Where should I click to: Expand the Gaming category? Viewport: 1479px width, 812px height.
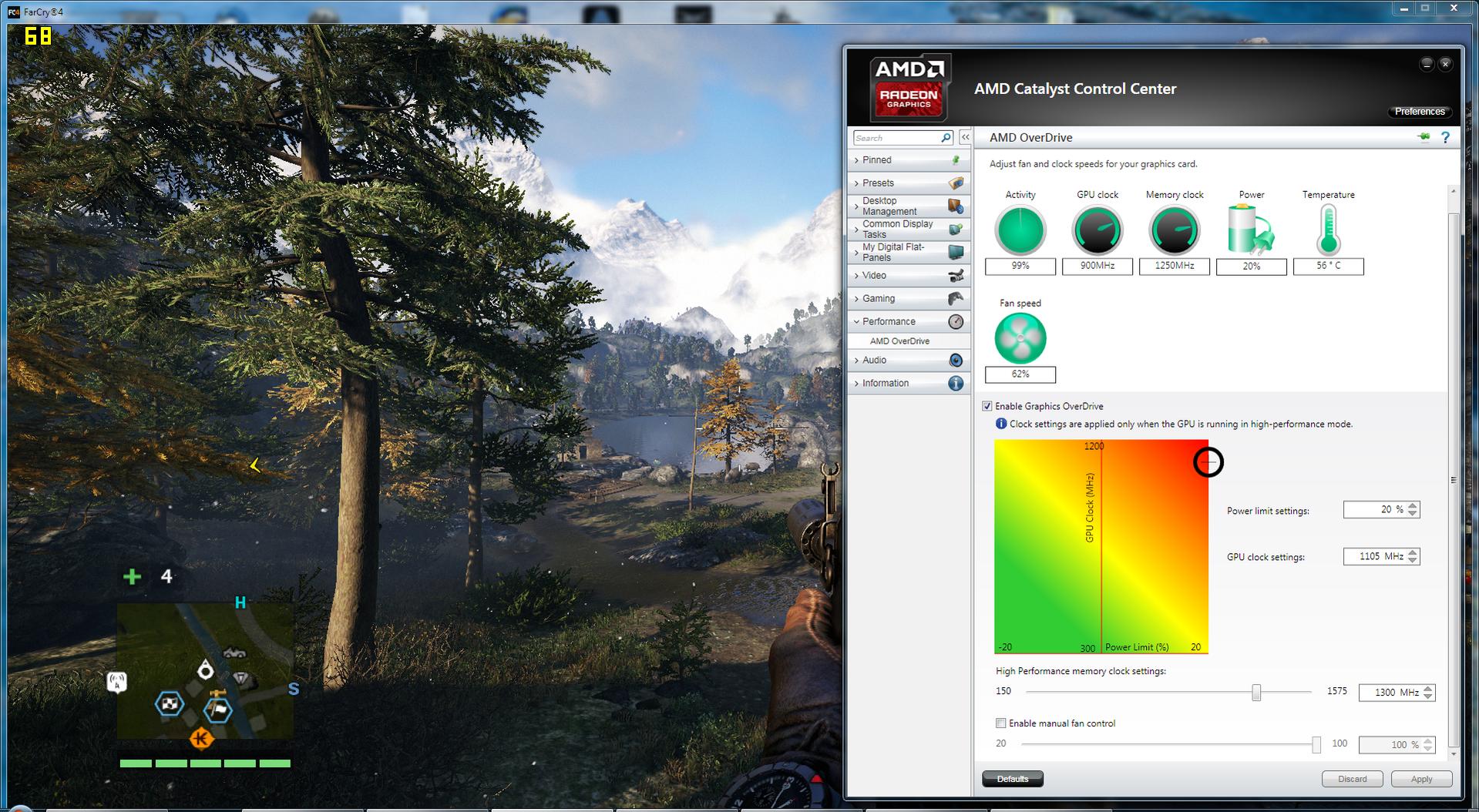coord(856,299)
